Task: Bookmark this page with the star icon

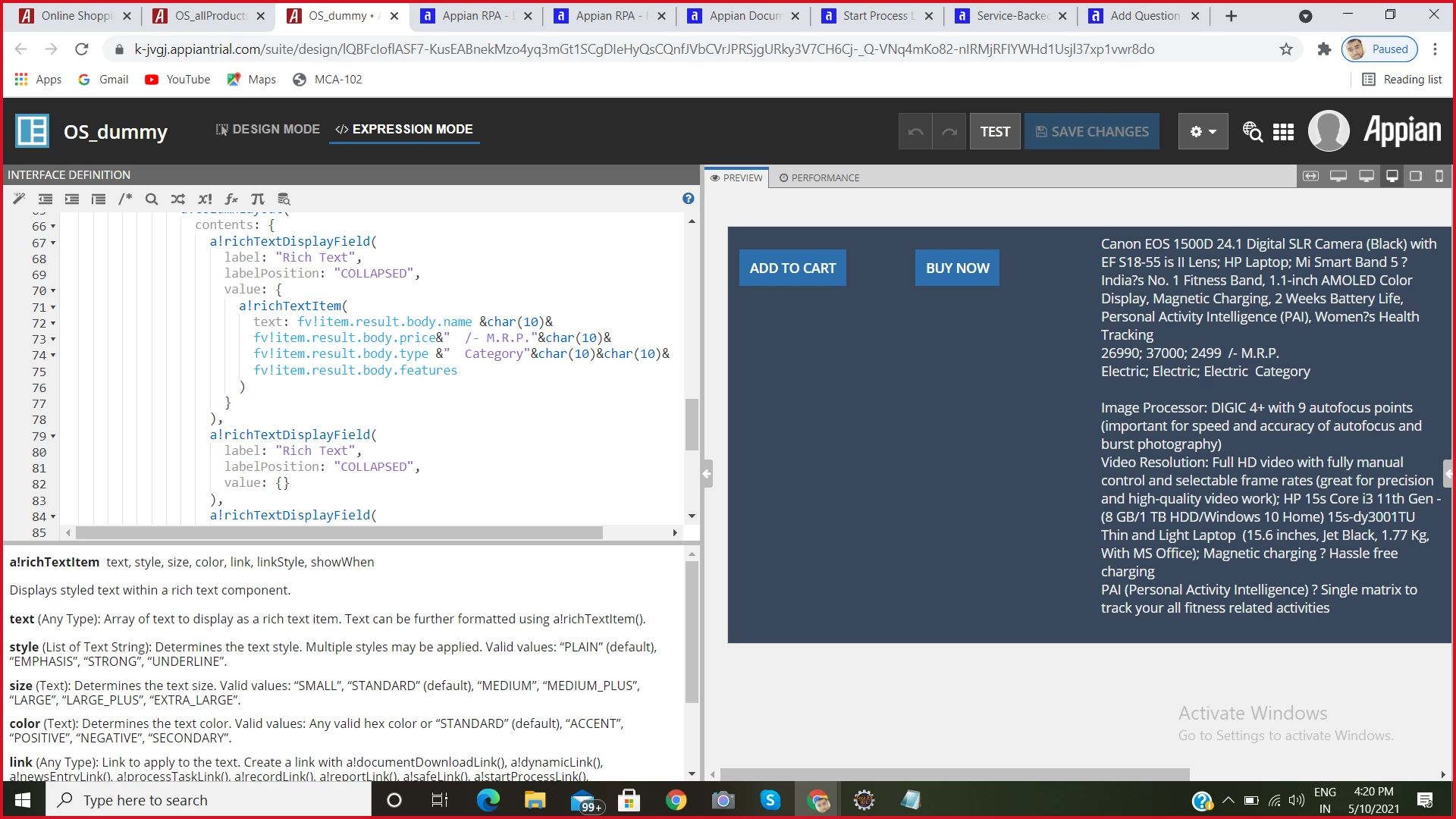Action: 1286,49
